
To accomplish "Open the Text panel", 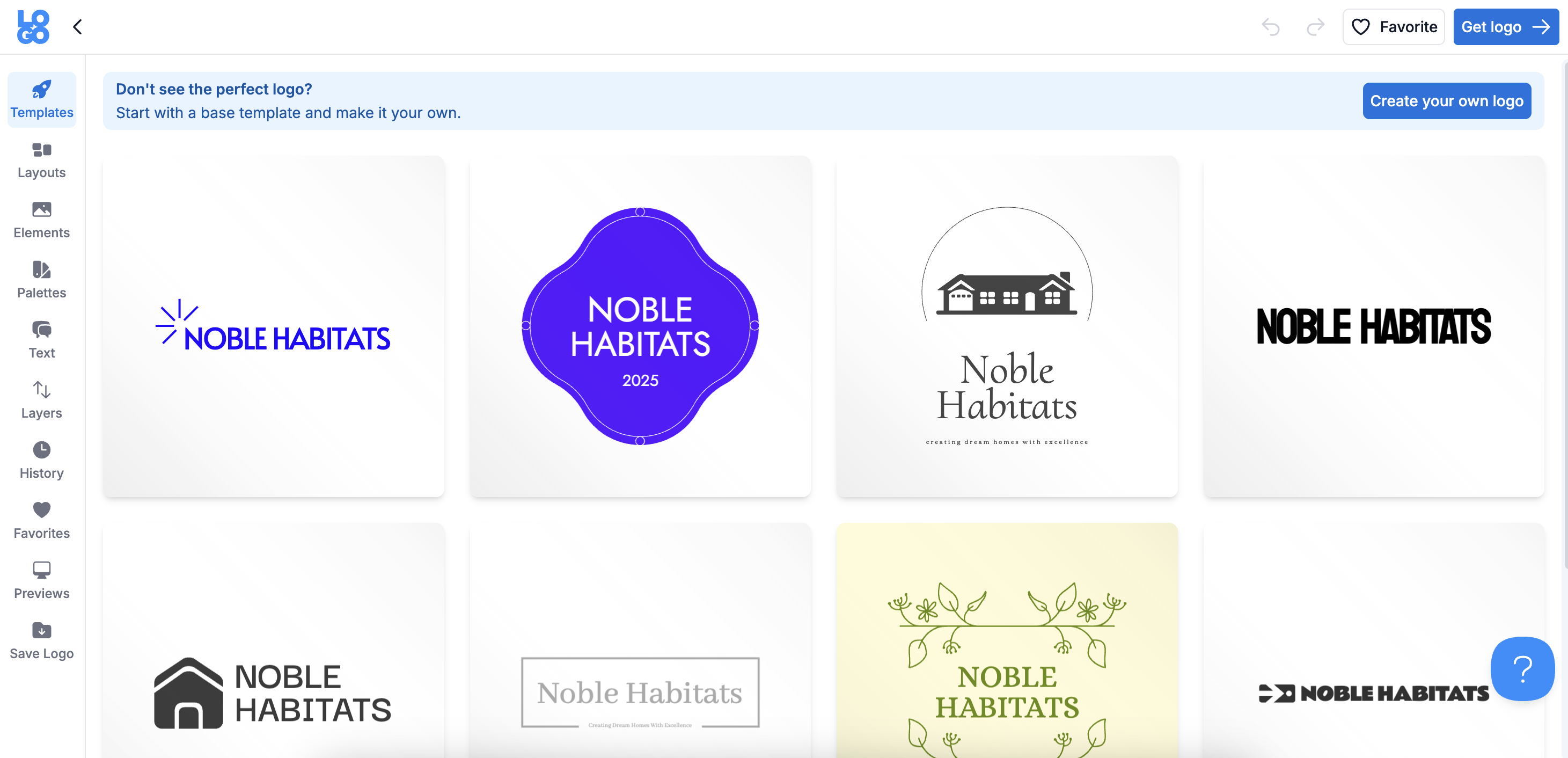I will point(41,340).
